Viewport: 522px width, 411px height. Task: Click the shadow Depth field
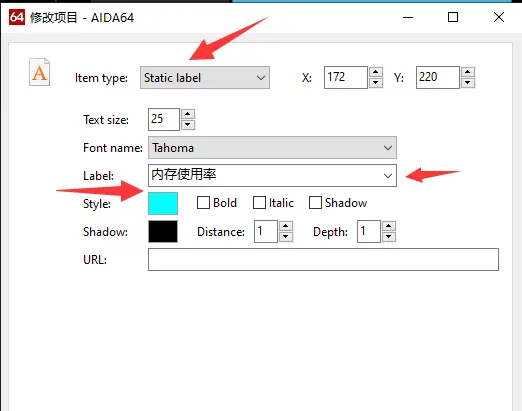[369, 231]
